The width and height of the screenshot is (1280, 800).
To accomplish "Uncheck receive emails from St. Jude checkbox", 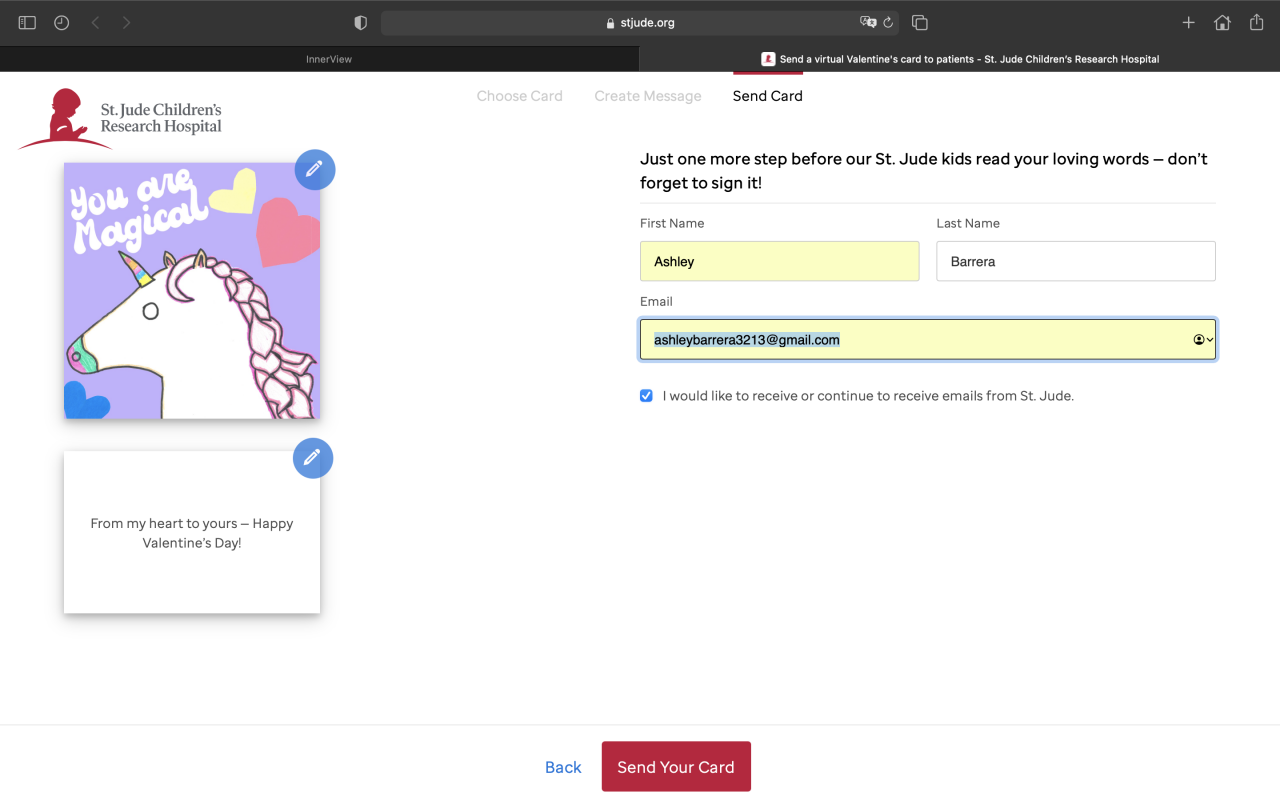I will tap(647, 396).
